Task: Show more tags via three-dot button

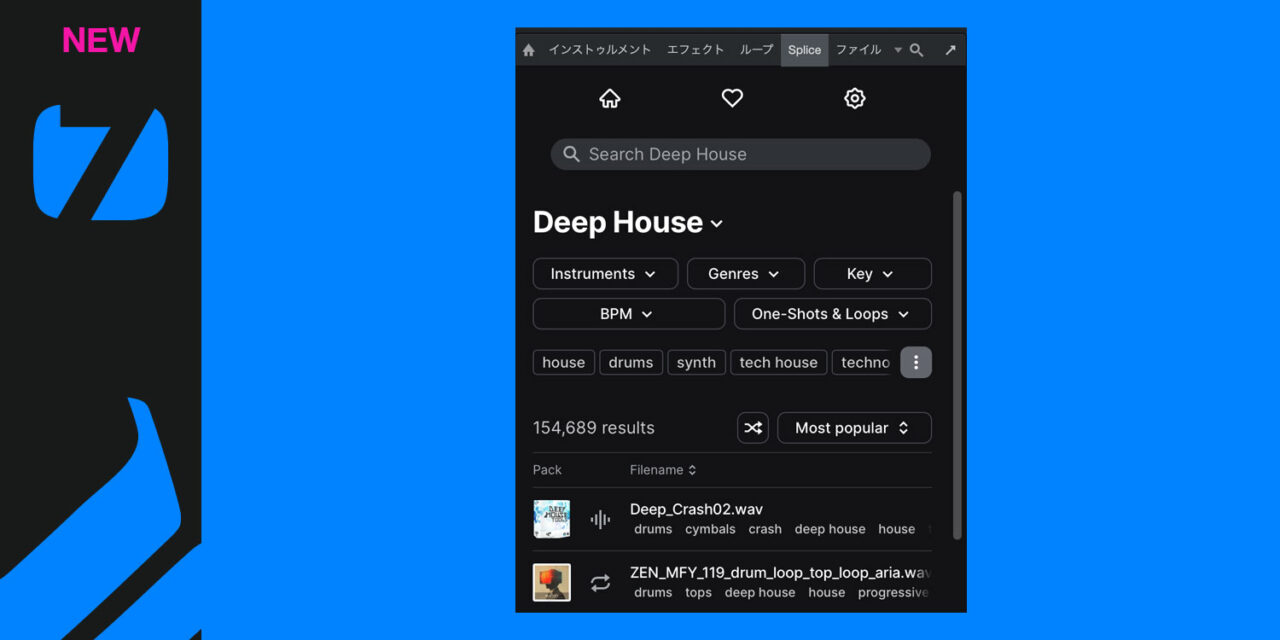Action: click(x=916, y=362)
